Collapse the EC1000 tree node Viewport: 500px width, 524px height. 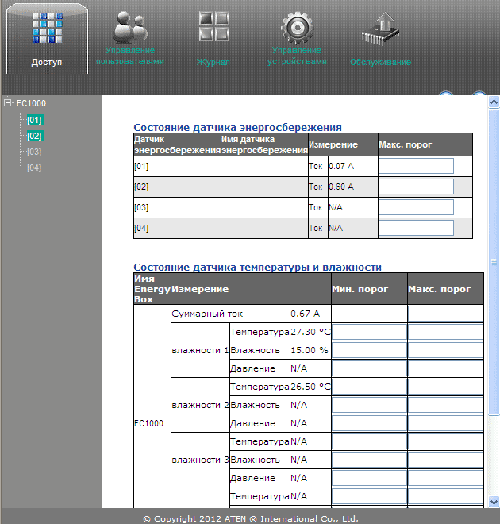point(7,102)
